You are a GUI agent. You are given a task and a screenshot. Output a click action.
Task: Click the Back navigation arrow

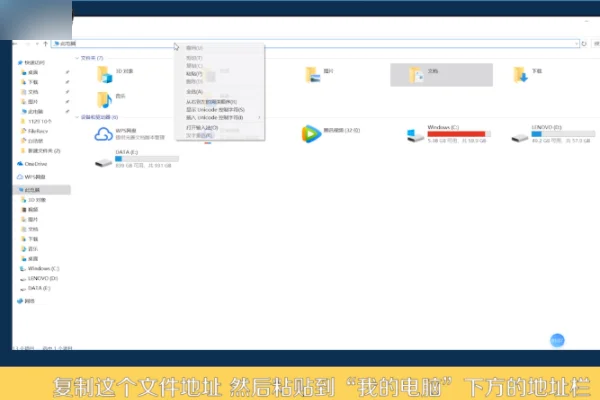point(15,44)
